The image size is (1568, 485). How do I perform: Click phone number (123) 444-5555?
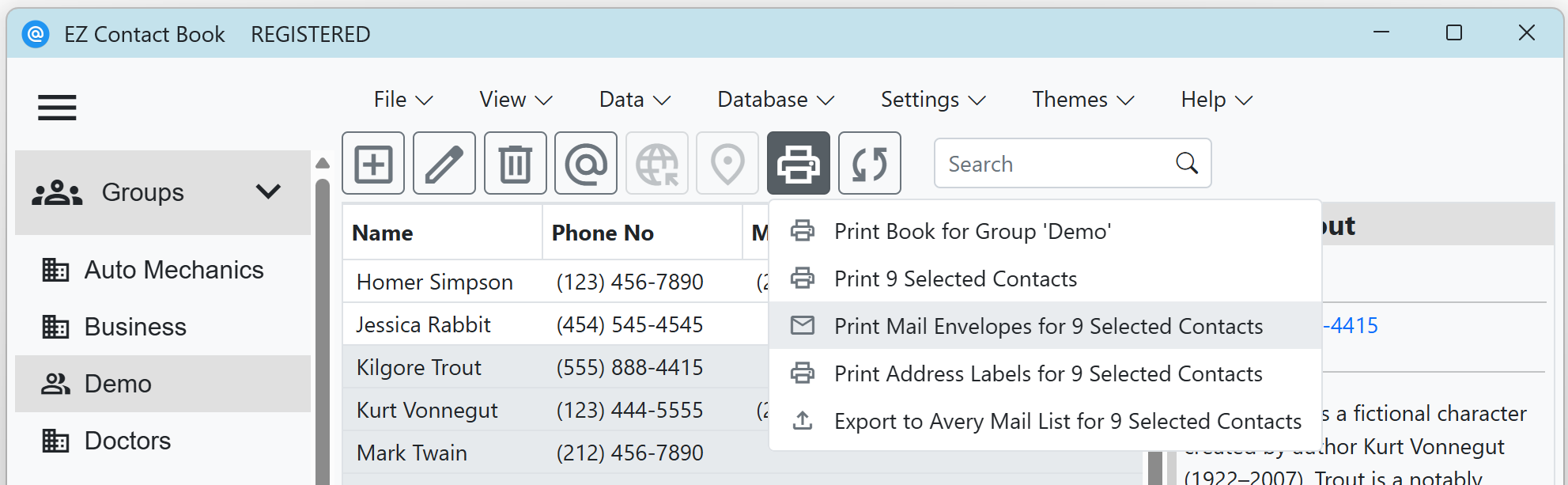click(x=629, y=410)
